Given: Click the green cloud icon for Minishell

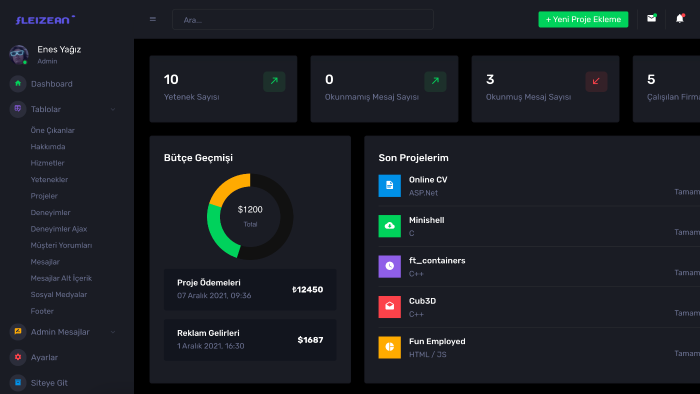Looking at the screenshot, I should (x=390, y=226).
